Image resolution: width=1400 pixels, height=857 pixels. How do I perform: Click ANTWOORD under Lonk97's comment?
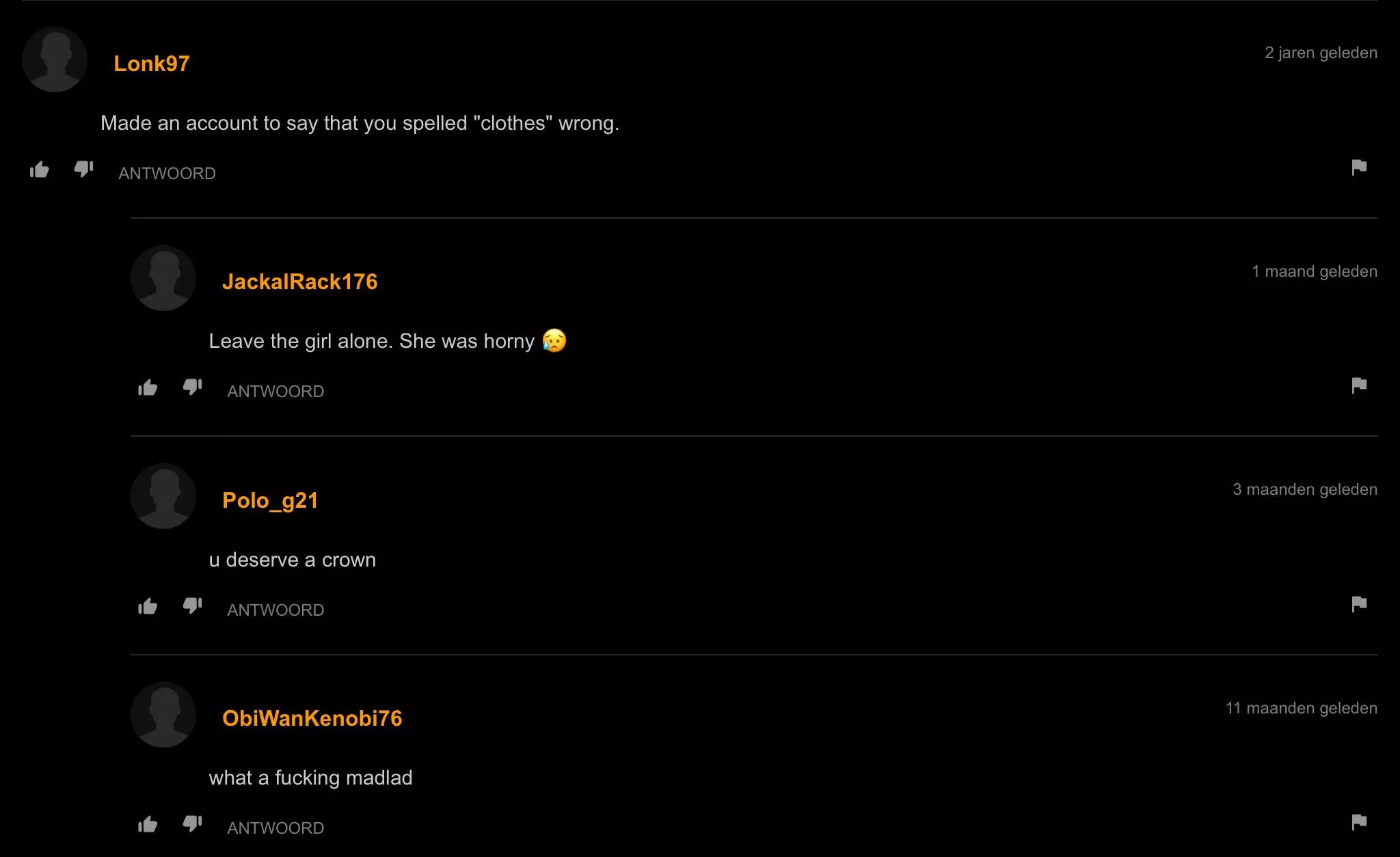click(x=167, y=174)
